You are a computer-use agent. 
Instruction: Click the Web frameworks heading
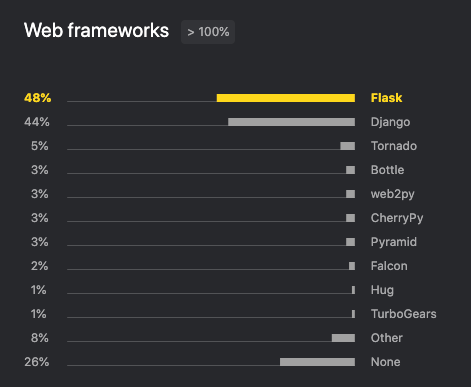tap(96, 31)
